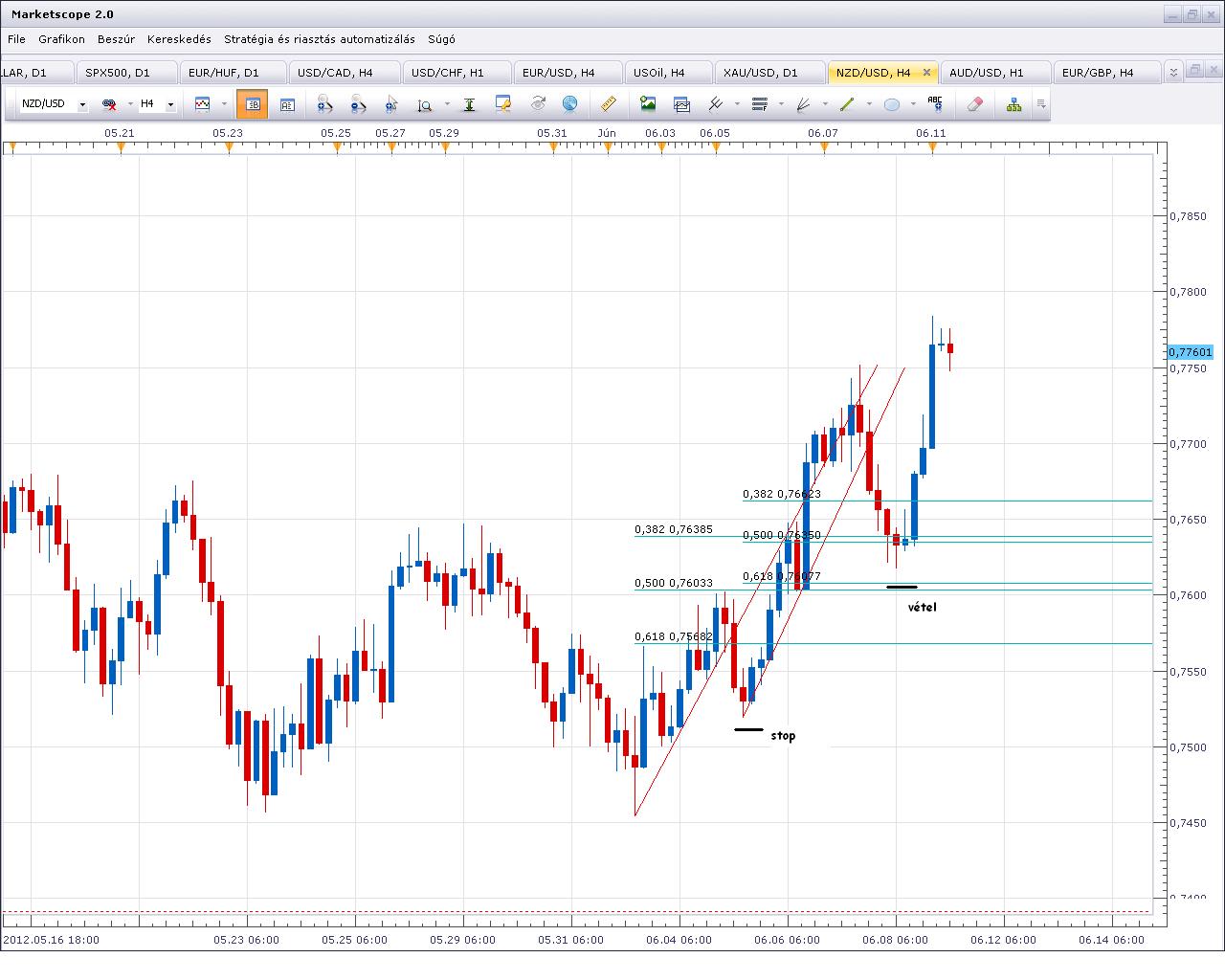Expand the chart type dropdown arrow

pos(224,104)
